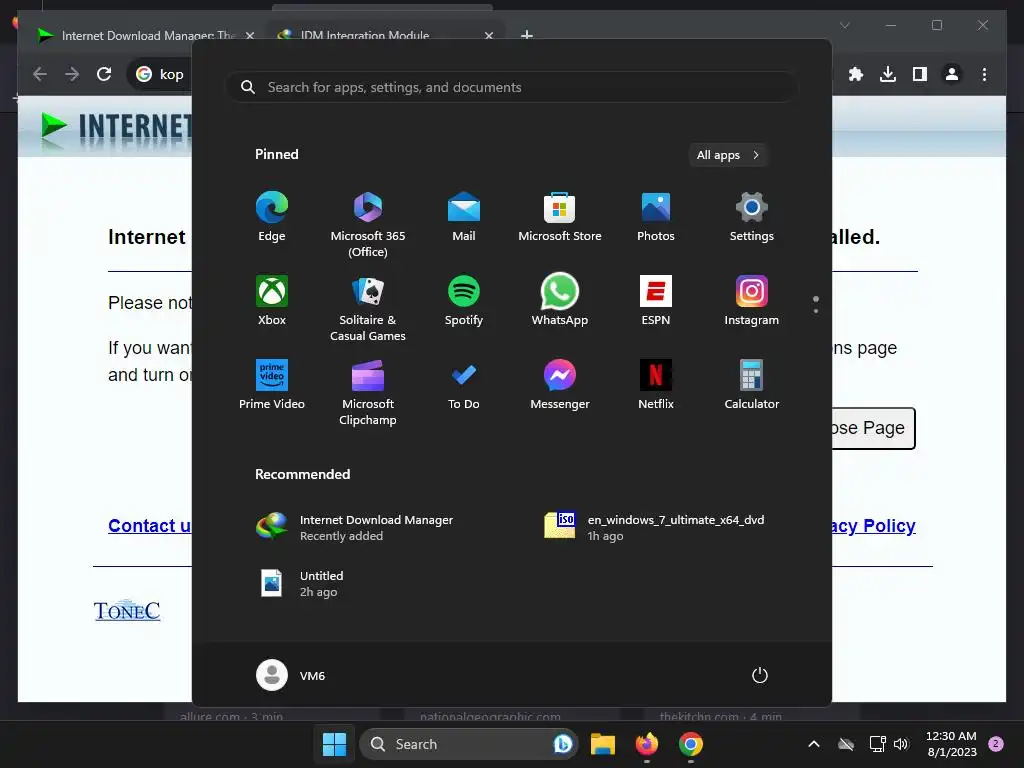Open the Mail app
Viewport: 1024px width, 768px height.
tap(464, 218)
